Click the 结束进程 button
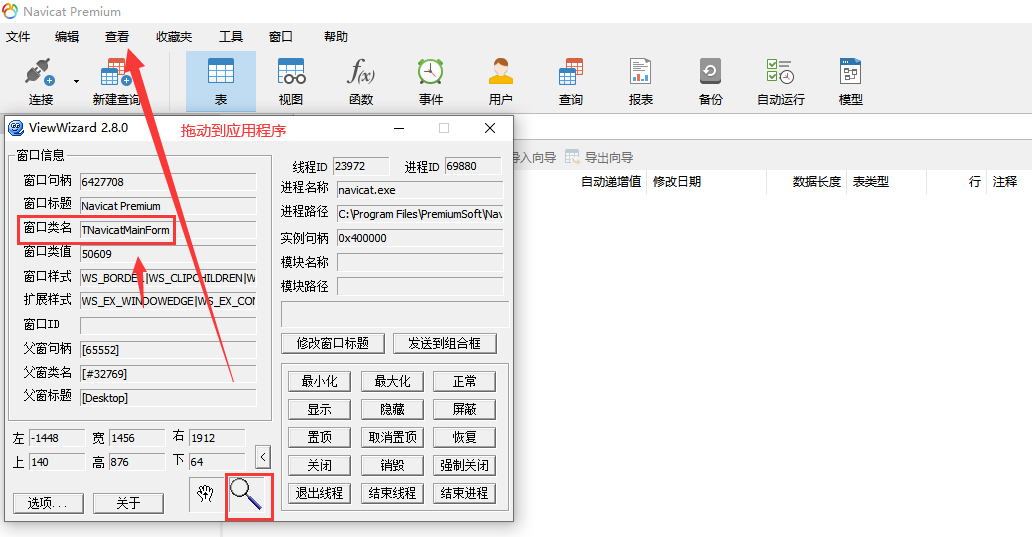This screenshot has width=1032, height=537. pos(464,493)
